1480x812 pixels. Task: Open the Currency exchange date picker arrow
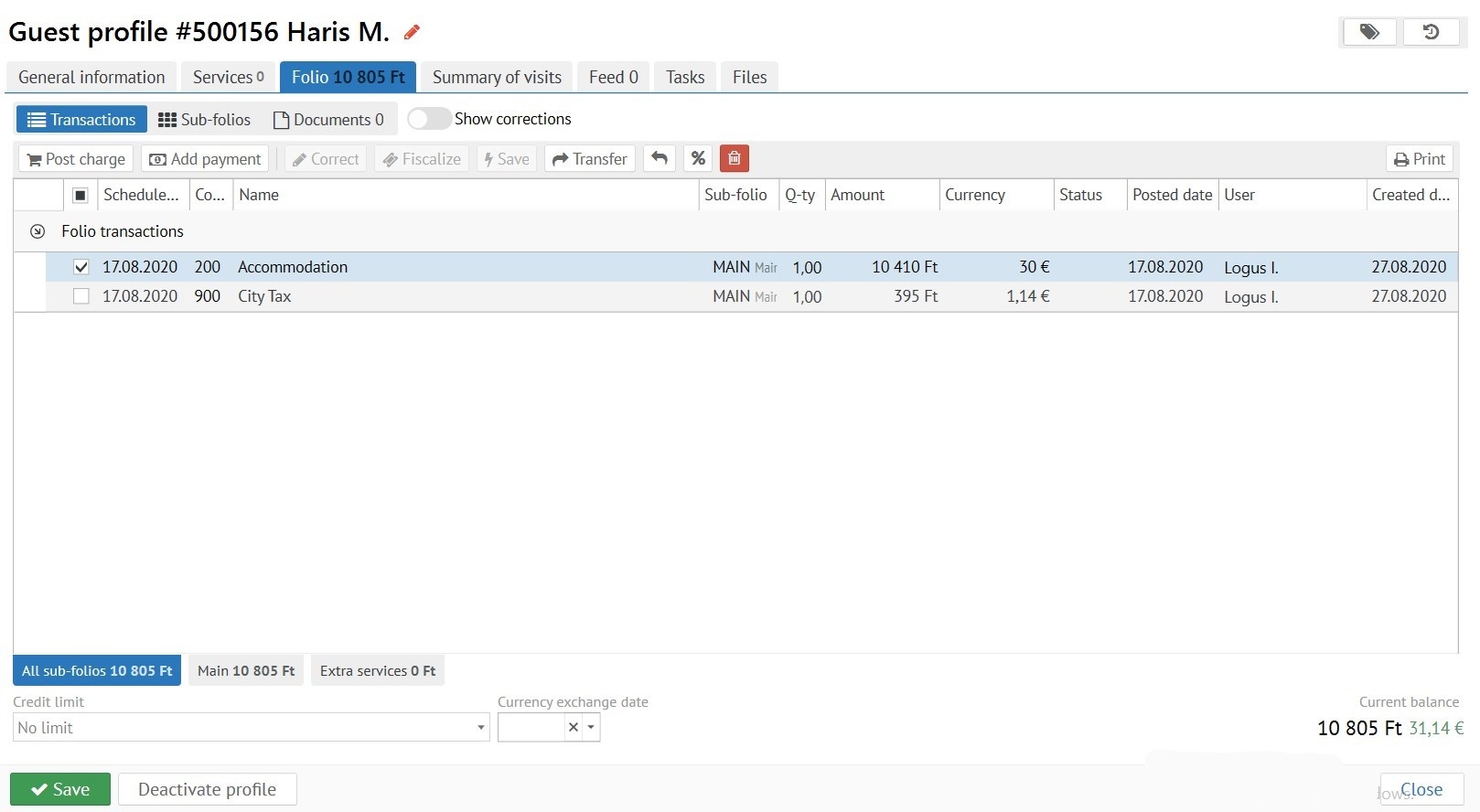tap(591, 728)
